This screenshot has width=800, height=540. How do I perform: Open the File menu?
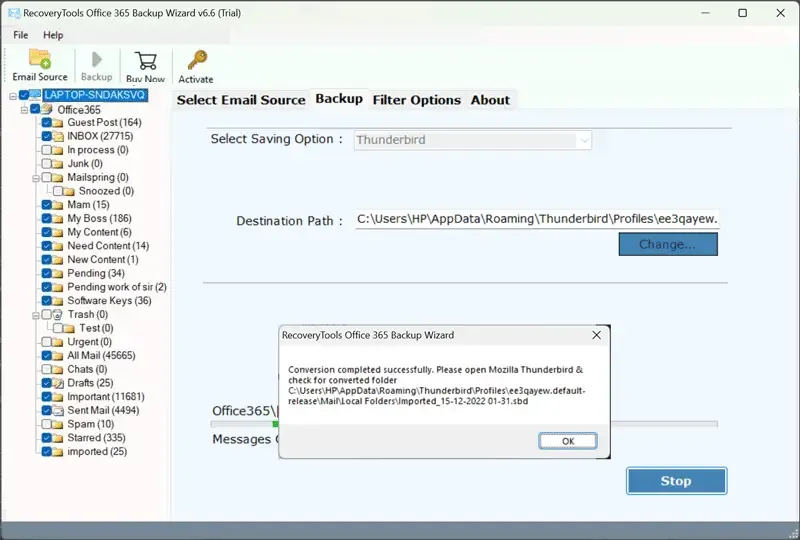pyautogui.click(x=21, y=35)
